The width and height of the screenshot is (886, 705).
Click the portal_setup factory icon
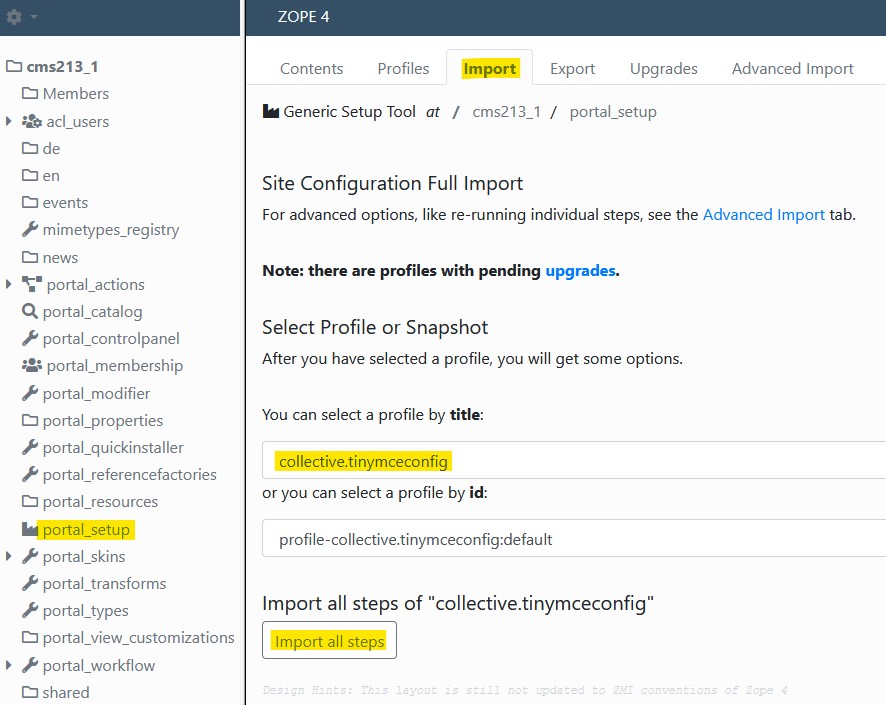coord(30,529)
